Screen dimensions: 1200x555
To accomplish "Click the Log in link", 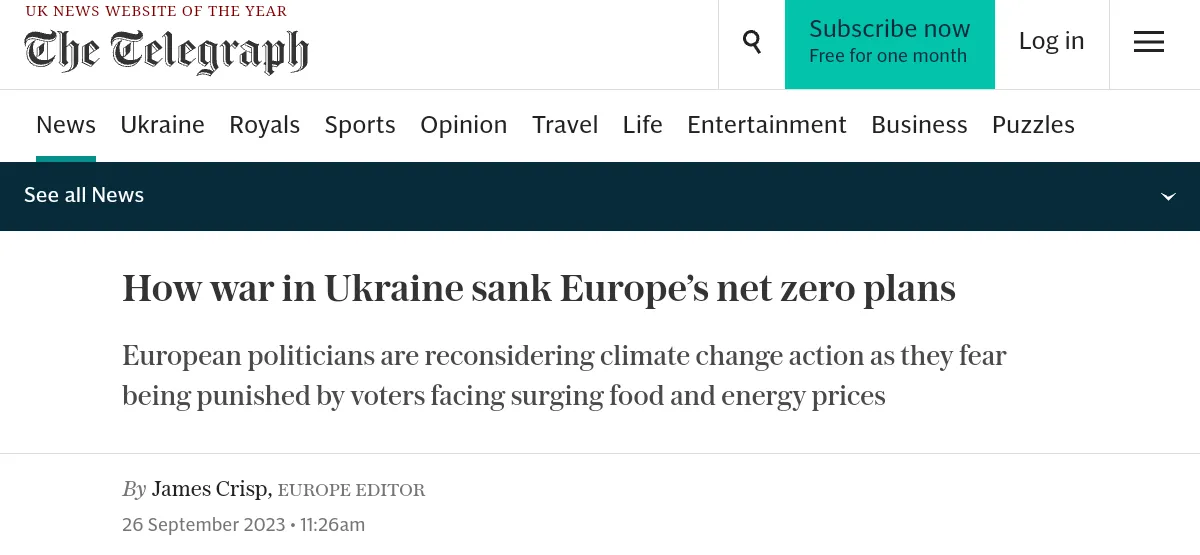I will tap(1051, 41).
